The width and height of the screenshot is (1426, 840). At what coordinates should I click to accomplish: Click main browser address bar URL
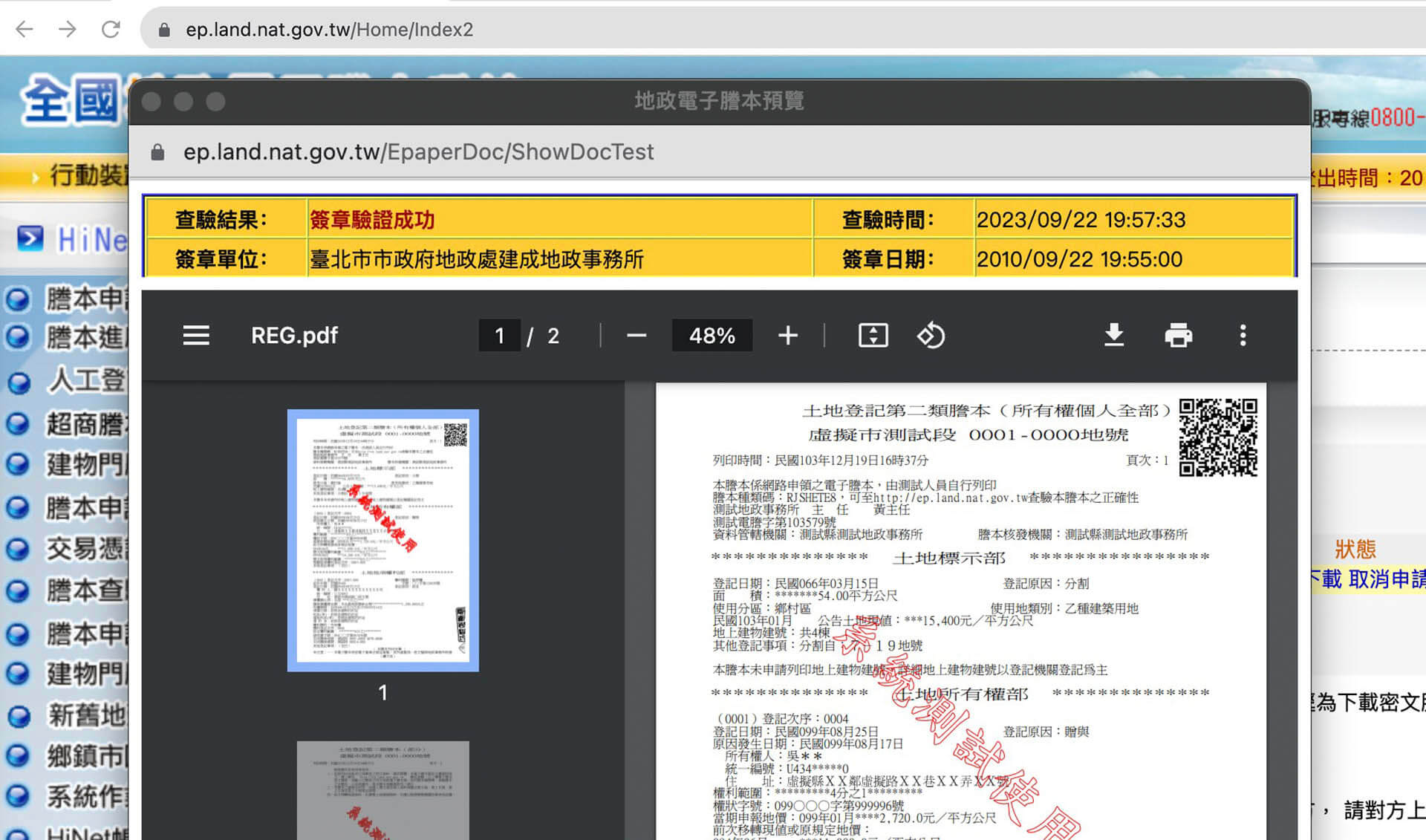click(x=329, y=30)
